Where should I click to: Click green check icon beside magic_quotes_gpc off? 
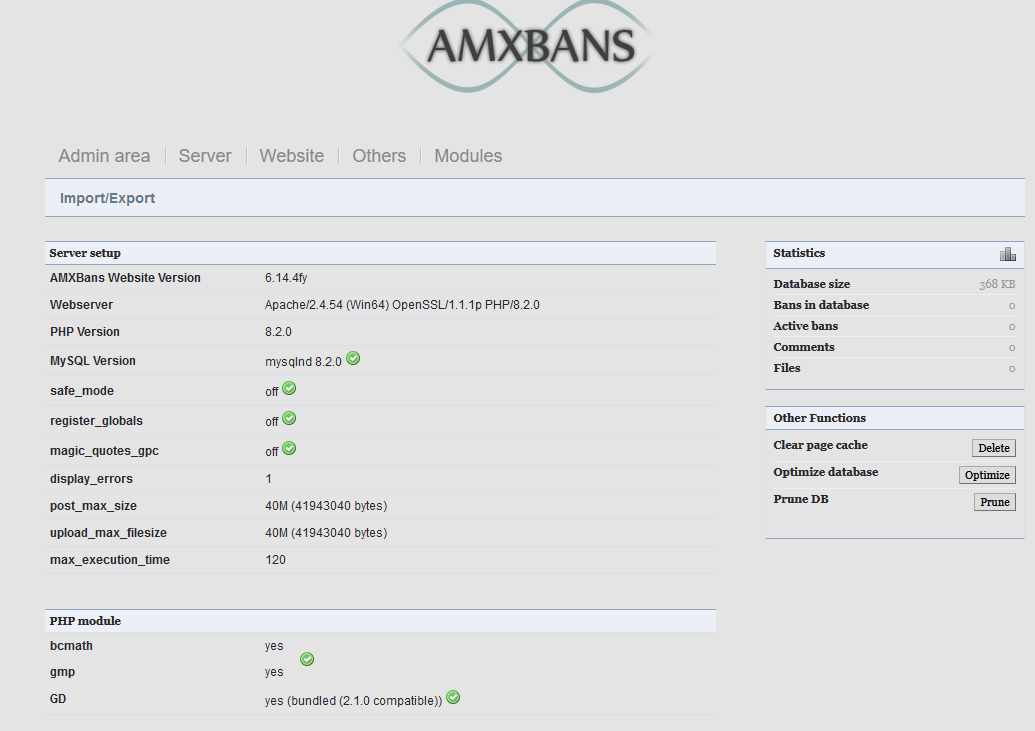point(289,448)
